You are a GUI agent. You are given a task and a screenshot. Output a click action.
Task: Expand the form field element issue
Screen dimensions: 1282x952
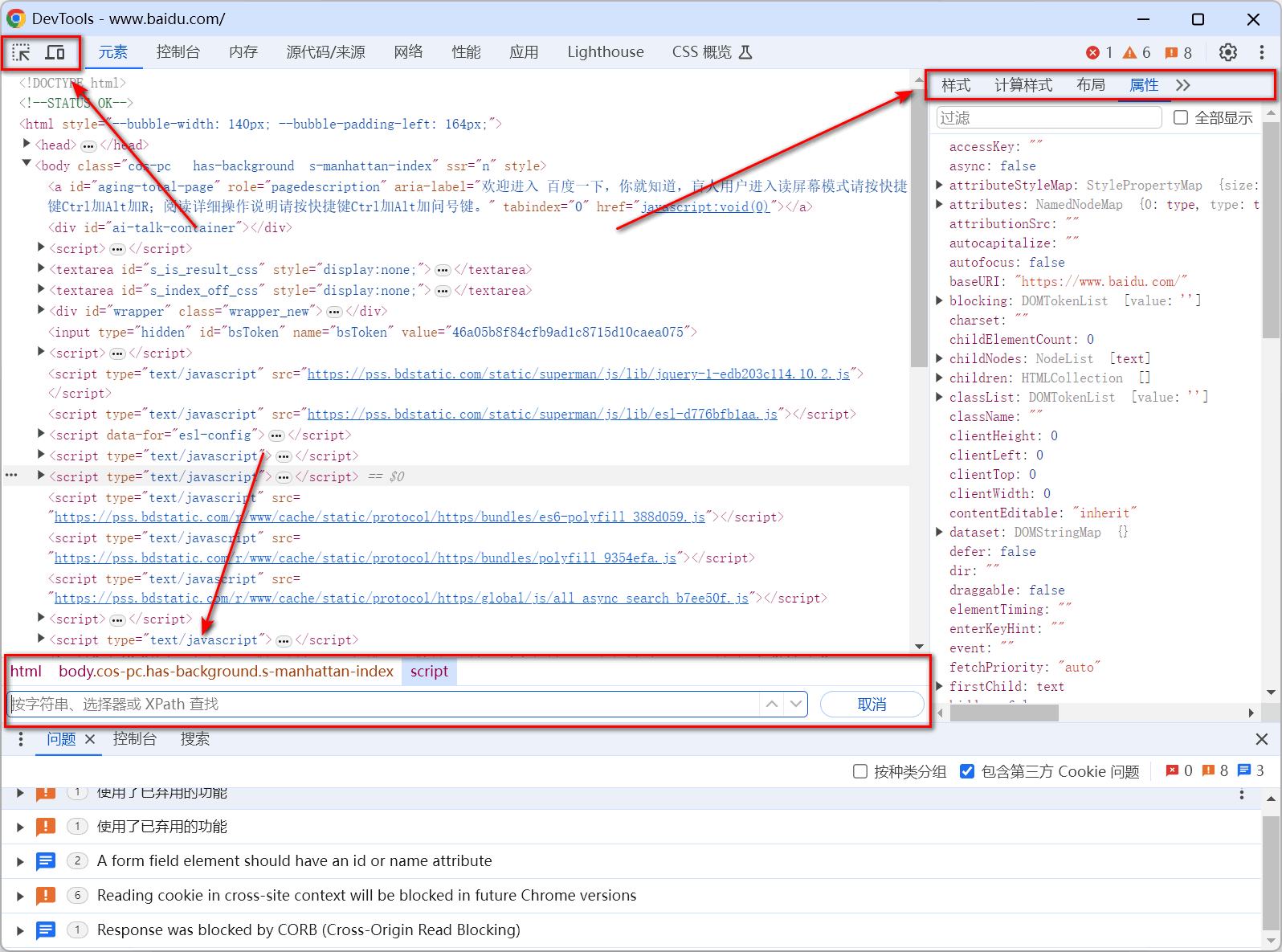(x=20, y=861)
